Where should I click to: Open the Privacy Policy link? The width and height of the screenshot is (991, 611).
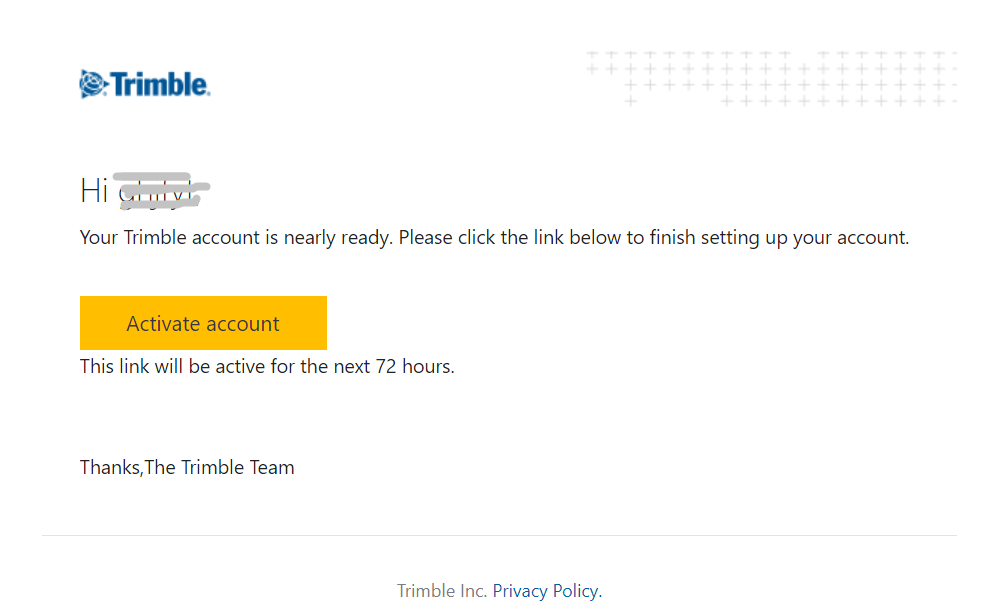click(547, 591)
